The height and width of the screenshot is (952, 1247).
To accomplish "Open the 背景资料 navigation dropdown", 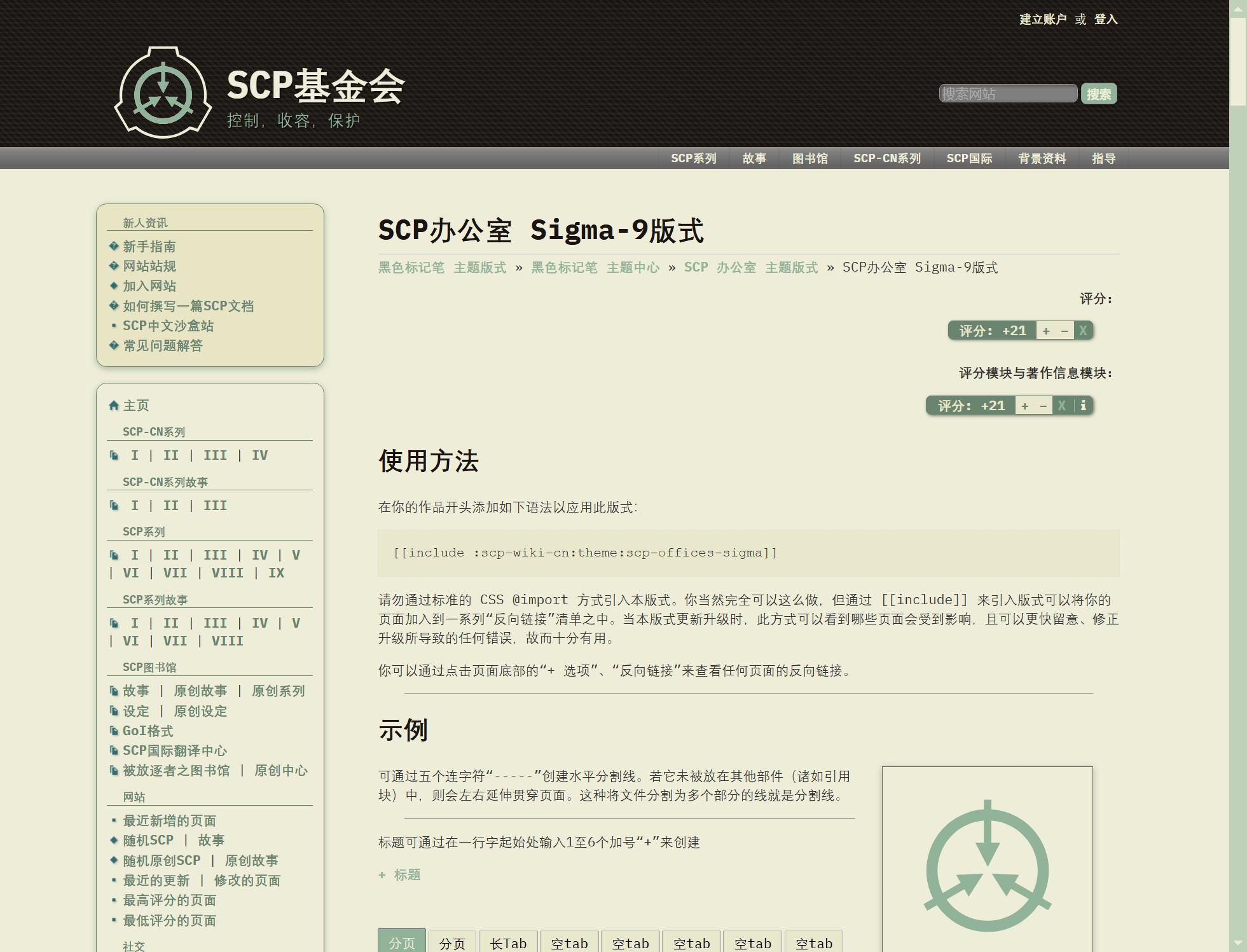I will (x=1042, y=158).
